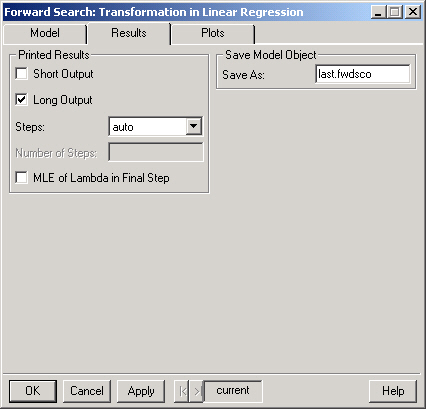Enable the Short Output checkbox

click(21, 73)
